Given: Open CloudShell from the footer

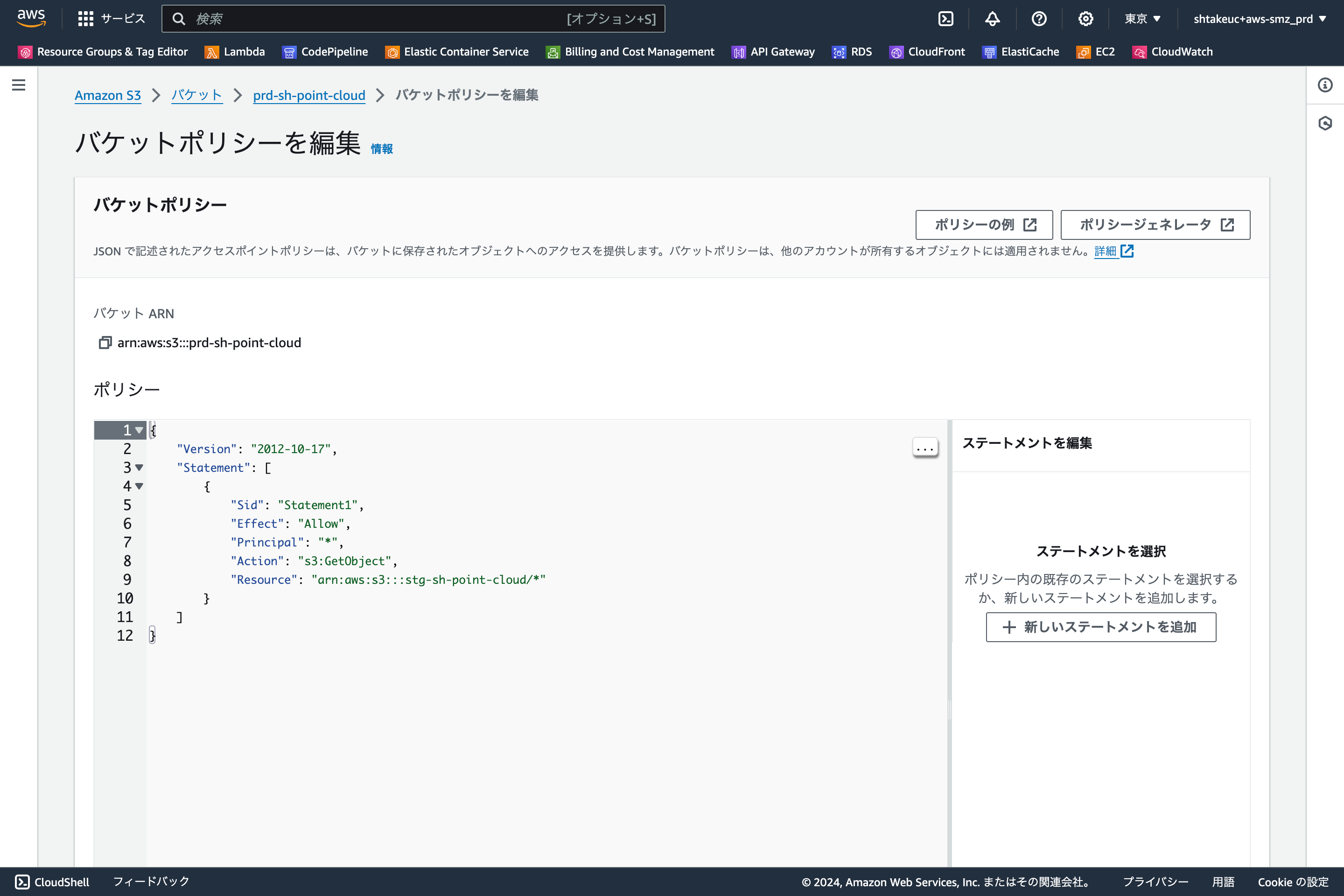Looking at the screenshot, I should (52, 882).
